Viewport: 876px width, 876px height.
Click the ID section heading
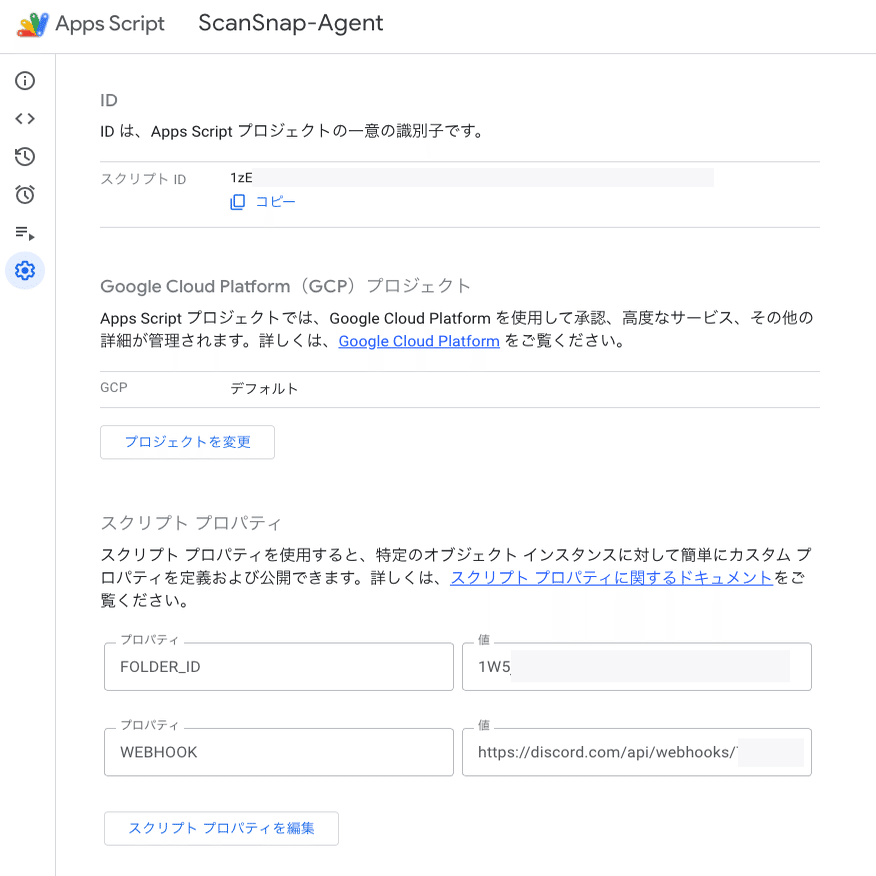109,101
